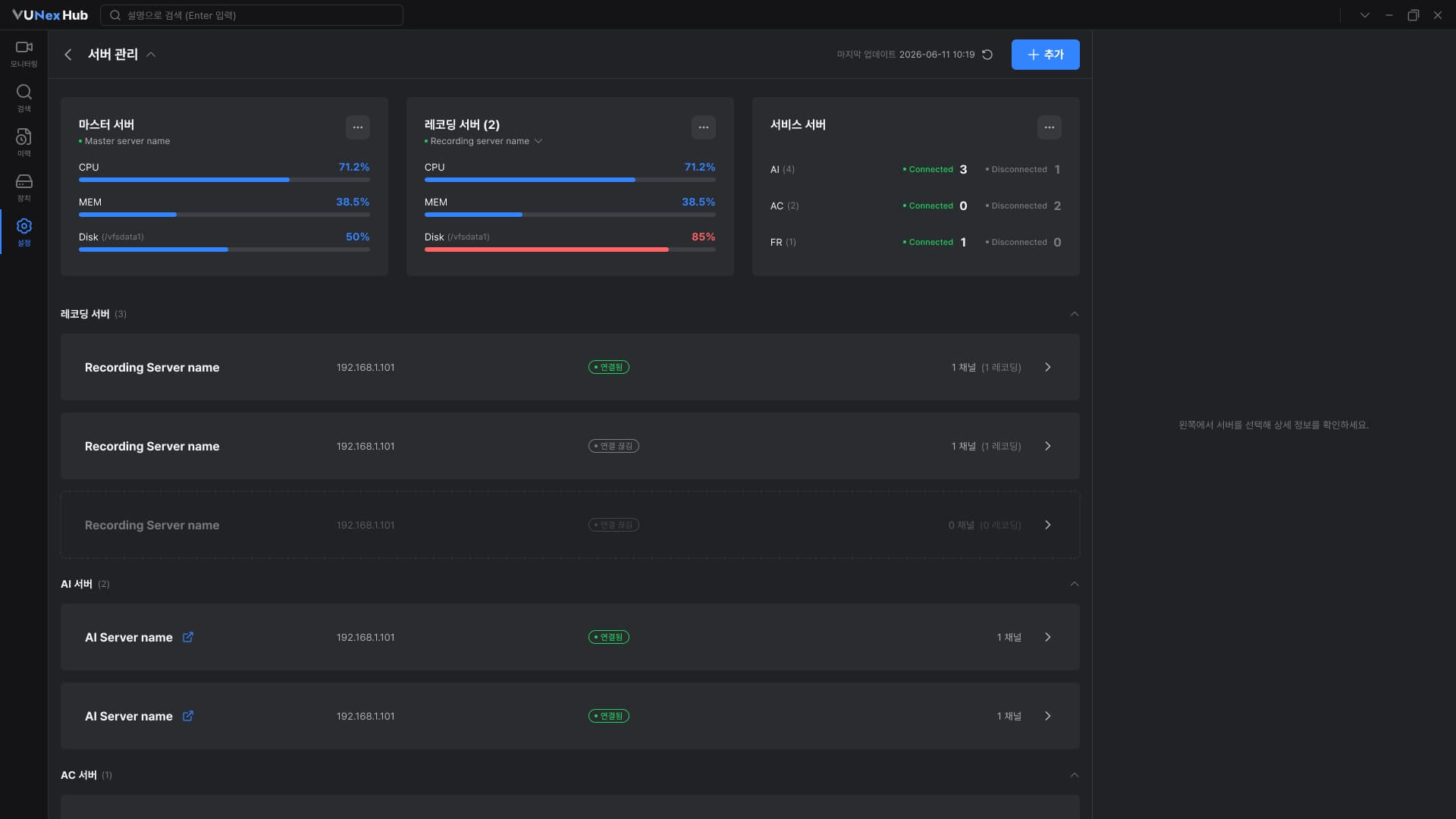Collapse the AI 서버 (2) section
Viewport: 1456px width, 819px height.
tap(1074, 584)
